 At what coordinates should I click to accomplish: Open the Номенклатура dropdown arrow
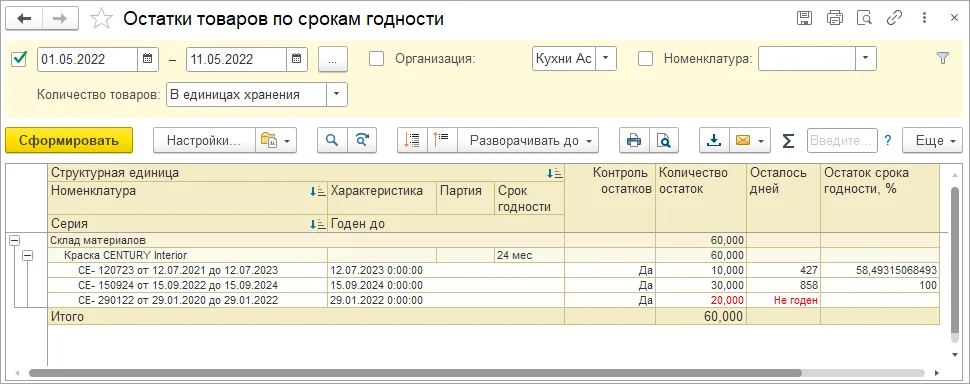tap(866, 59)
